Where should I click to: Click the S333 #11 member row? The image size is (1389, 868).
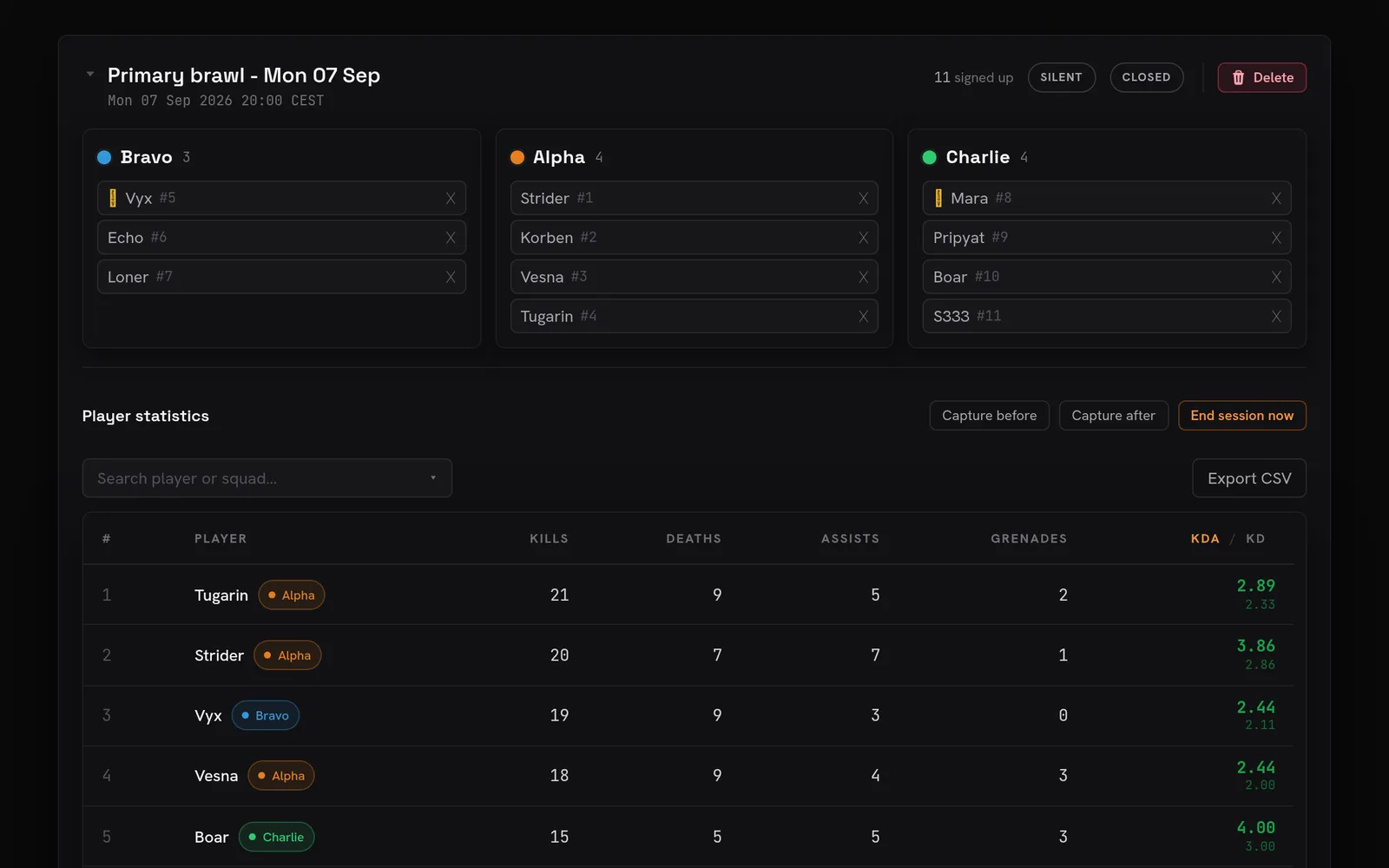click(x=1107, y=317)
